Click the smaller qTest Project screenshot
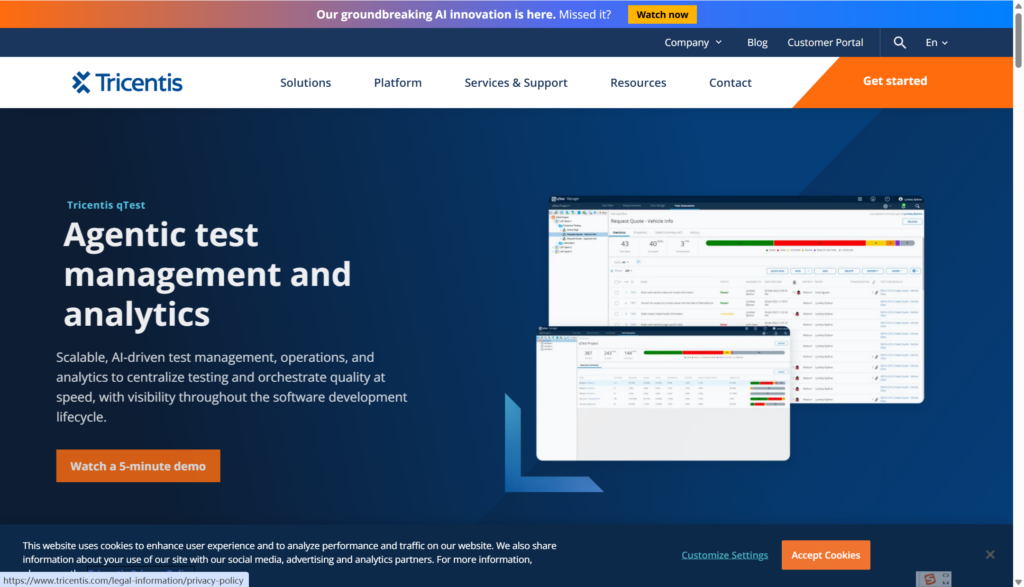Screen dimensions: 1024x587 click(663, 394)
